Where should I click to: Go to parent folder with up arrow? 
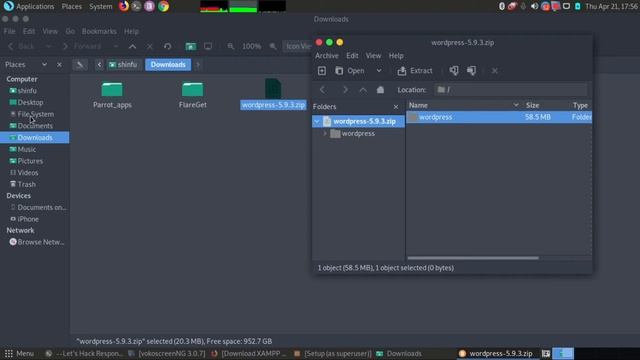[x=132, y=47]
